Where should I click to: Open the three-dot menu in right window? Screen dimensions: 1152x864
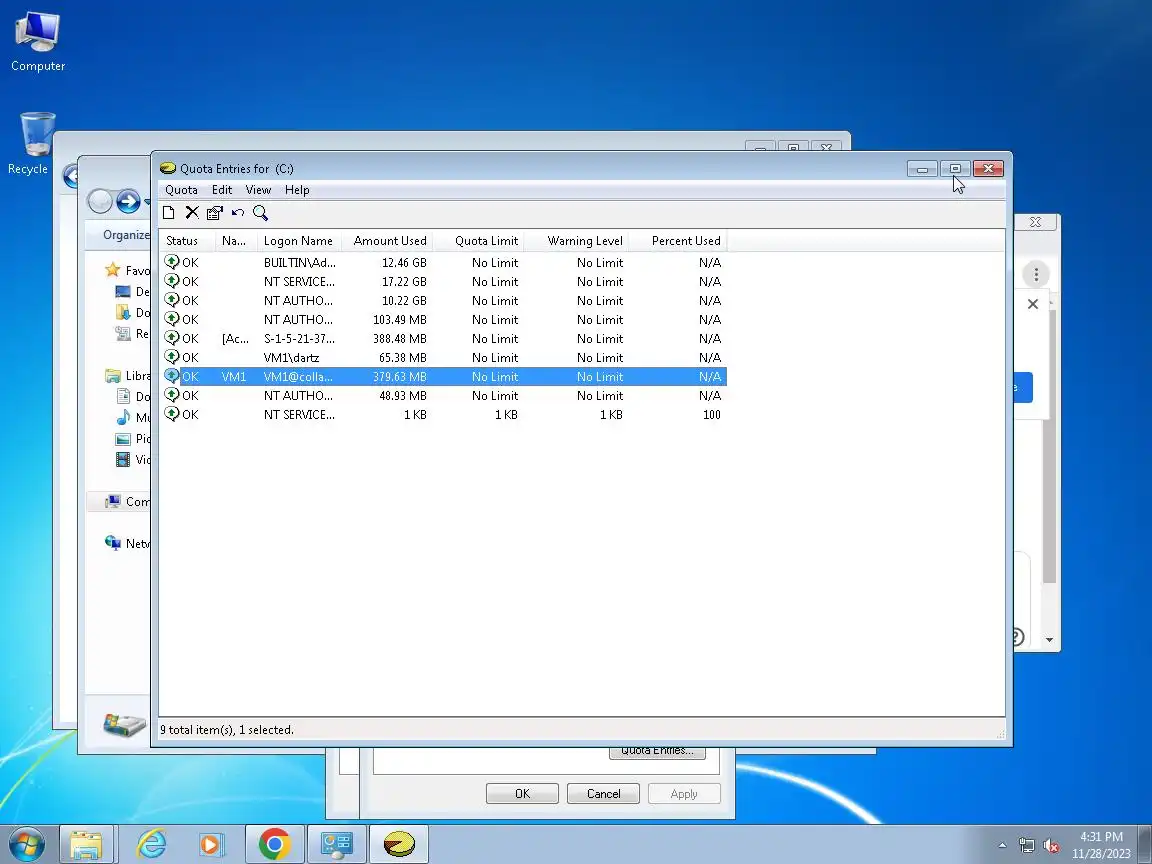coord(1036,275)
